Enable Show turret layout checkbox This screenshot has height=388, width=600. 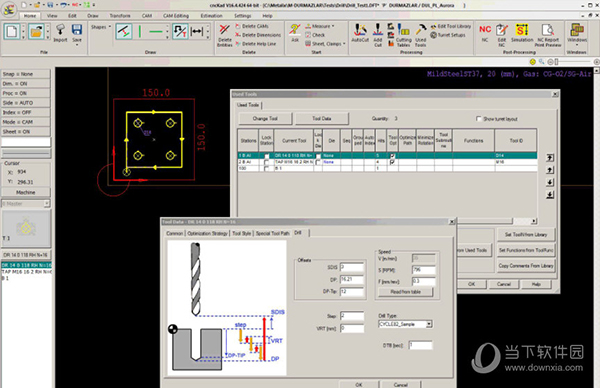pos(479,119)
